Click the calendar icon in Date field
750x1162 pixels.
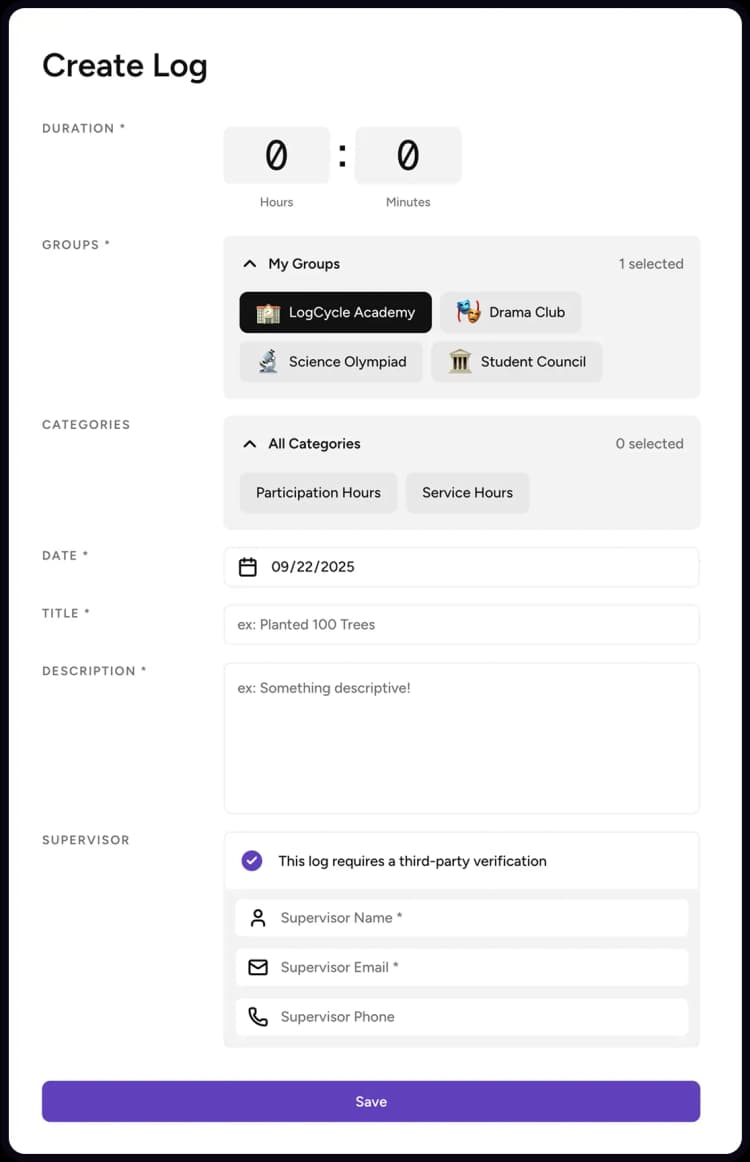(248, 567)
